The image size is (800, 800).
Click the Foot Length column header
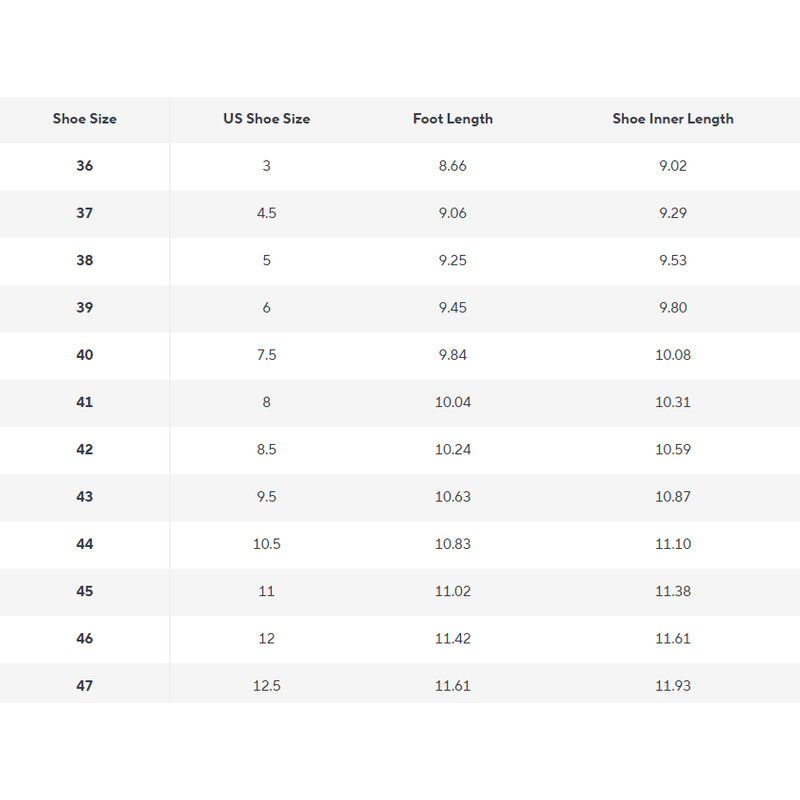click(x=452, y=119)
